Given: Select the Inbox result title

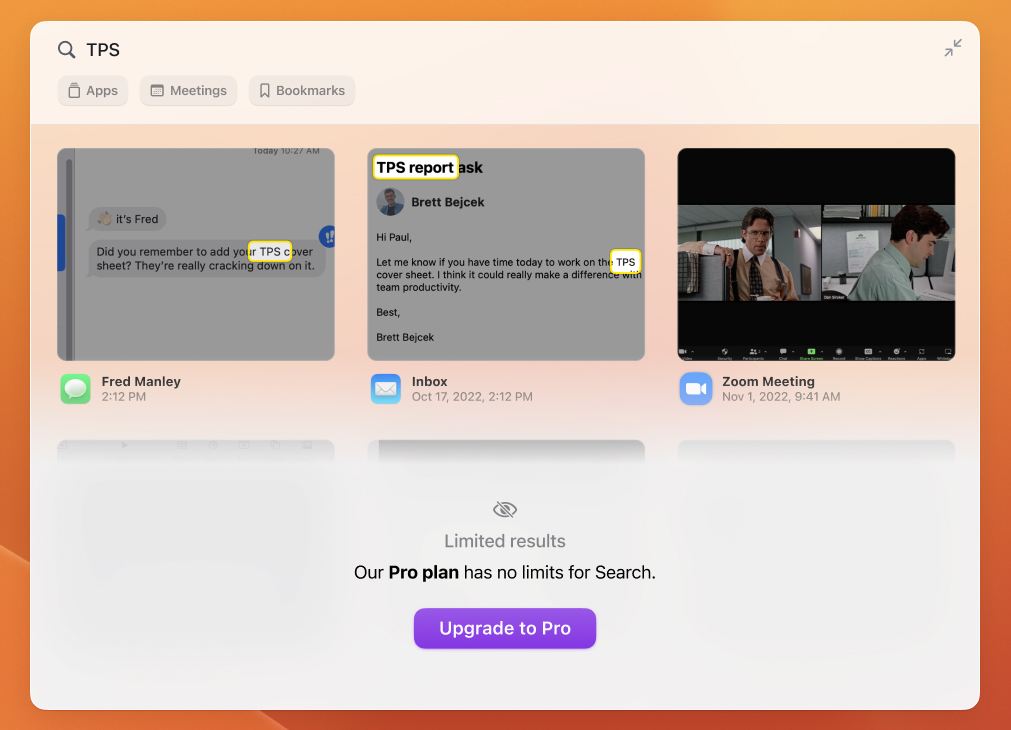Looking at the screenshot, I should click(429, 381).
